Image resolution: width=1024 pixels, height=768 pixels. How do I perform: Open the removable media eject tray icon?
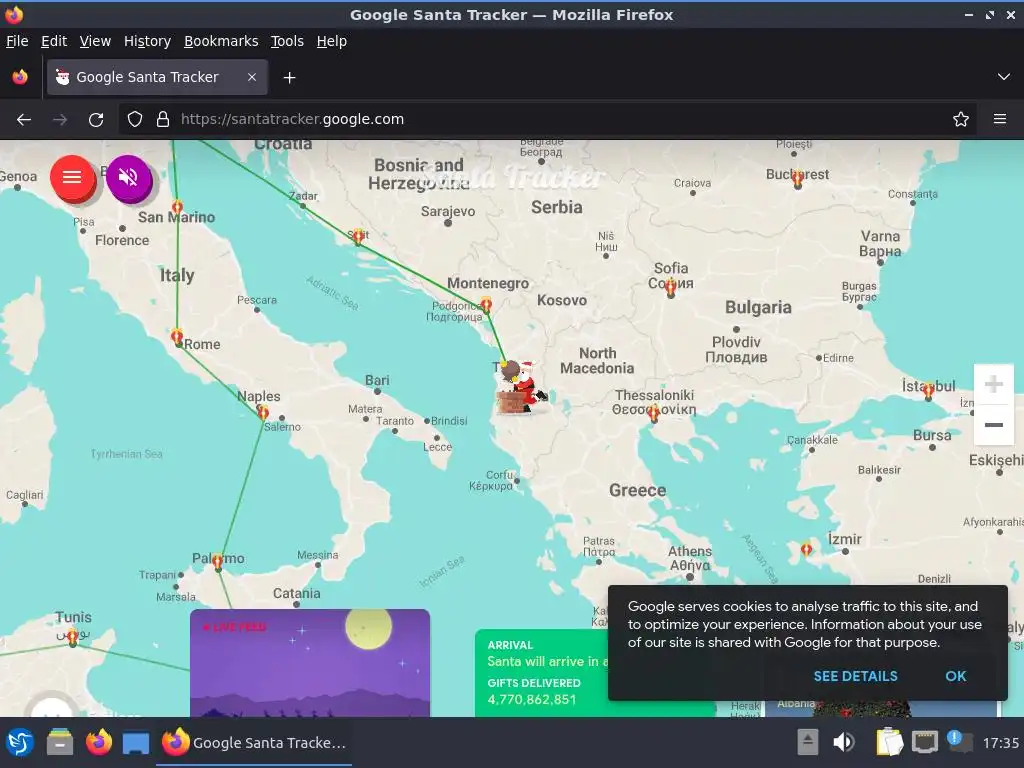pyautogui.click(x=808, y=742)
